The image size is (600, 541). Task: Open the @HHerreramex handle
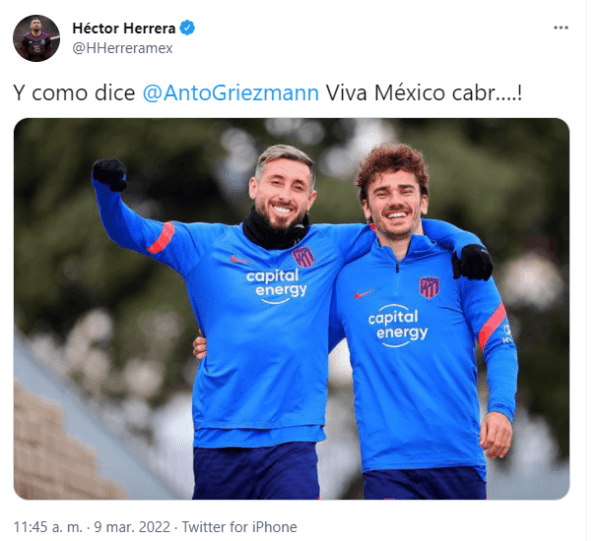(122, 48)
